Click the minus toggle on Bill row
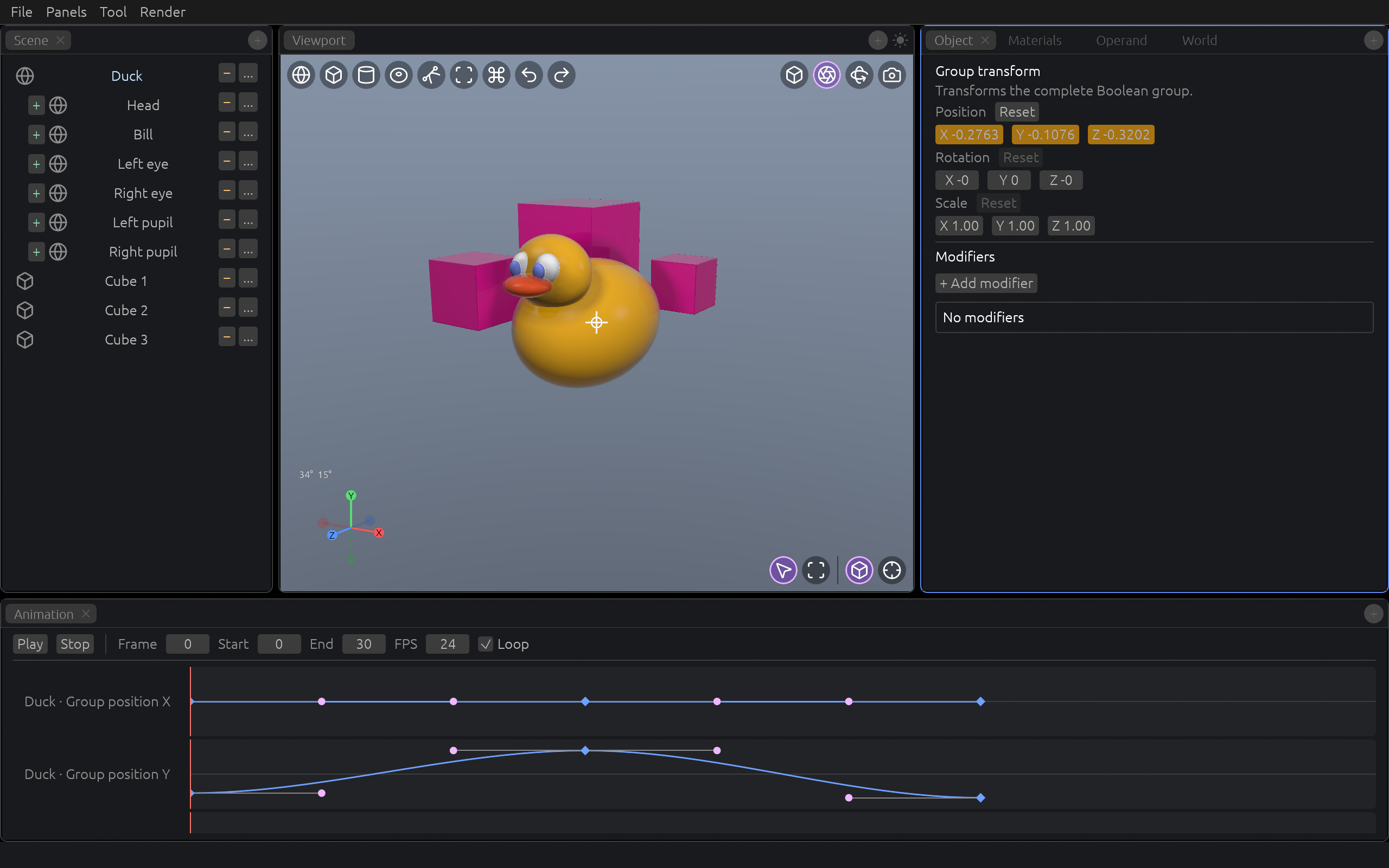 (x=227, y=132)
